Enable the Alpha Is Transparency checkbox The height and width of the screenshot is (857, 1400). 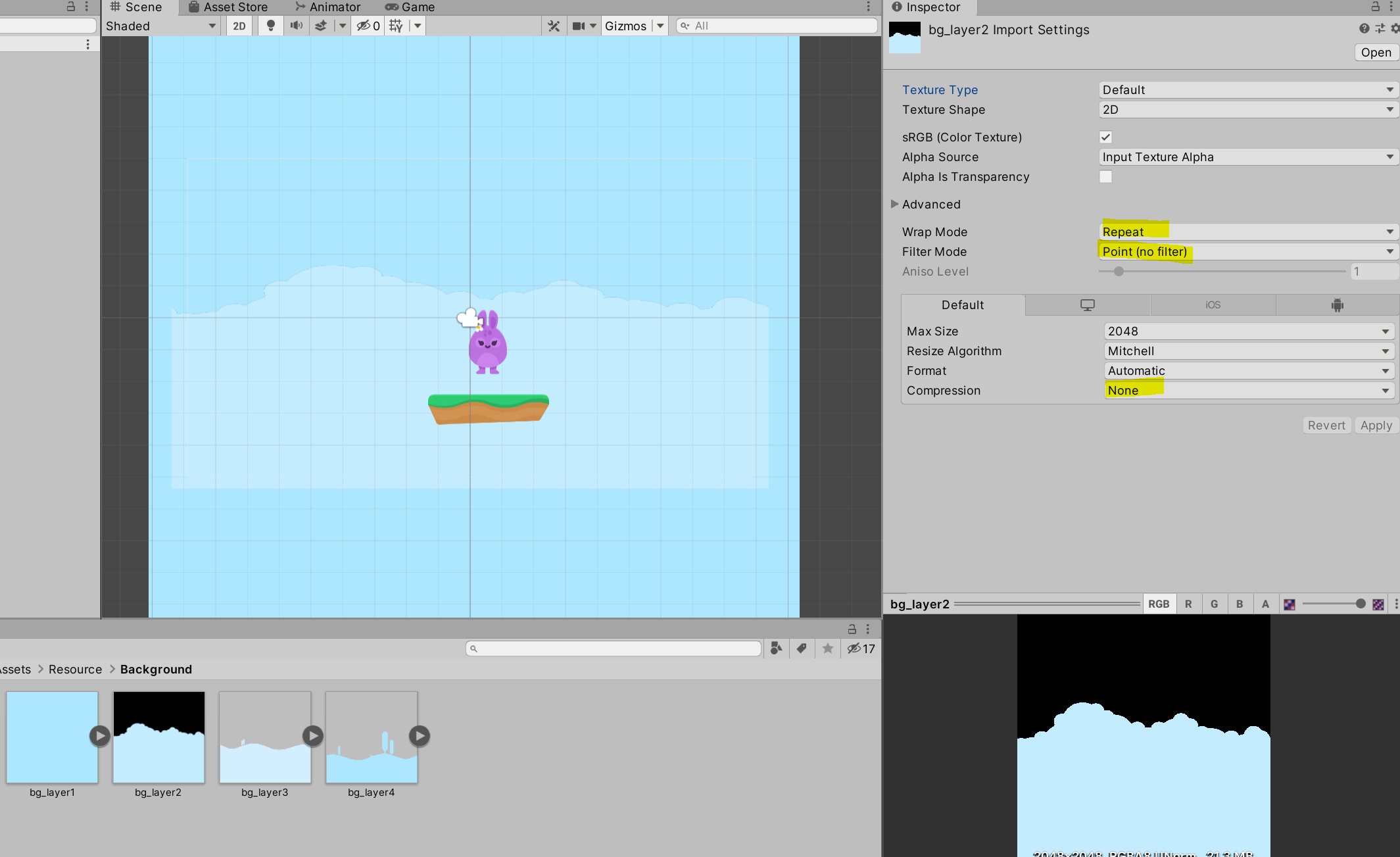click(1105, 177)
